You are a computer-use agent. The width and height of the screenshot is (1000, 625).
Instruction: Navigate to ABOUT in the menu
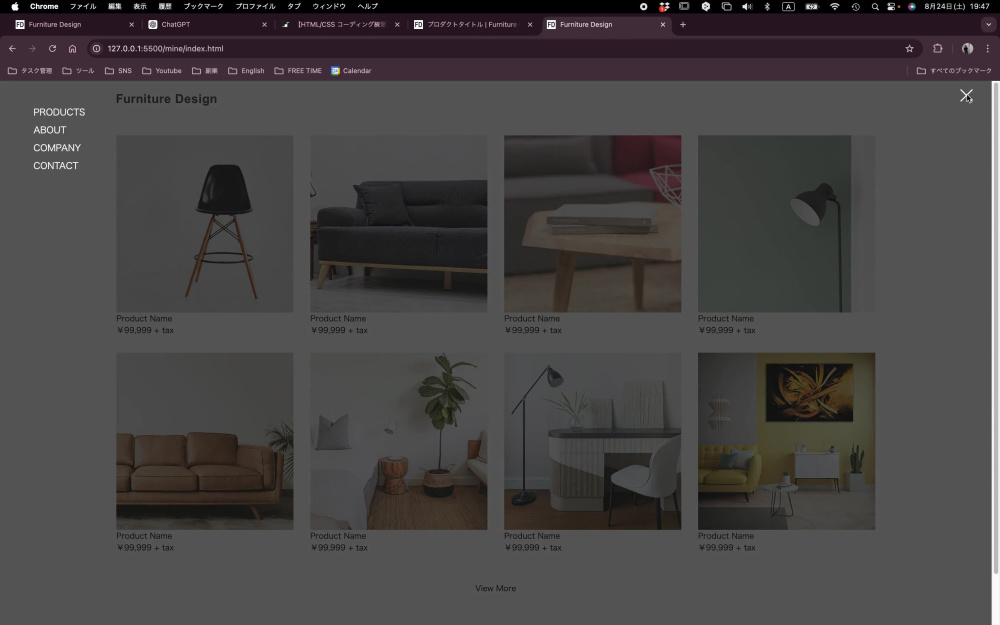coord(50,130)
